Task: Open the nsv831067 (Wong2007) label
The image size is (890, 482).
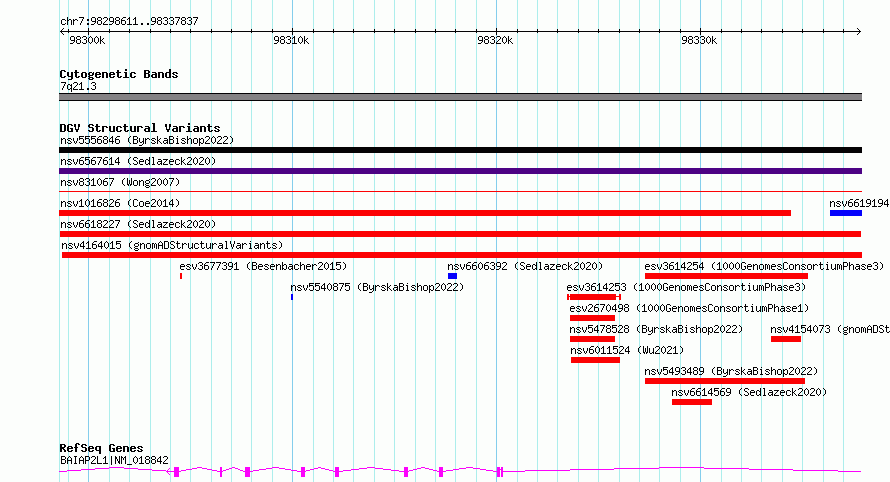Action: pos(120,182)
